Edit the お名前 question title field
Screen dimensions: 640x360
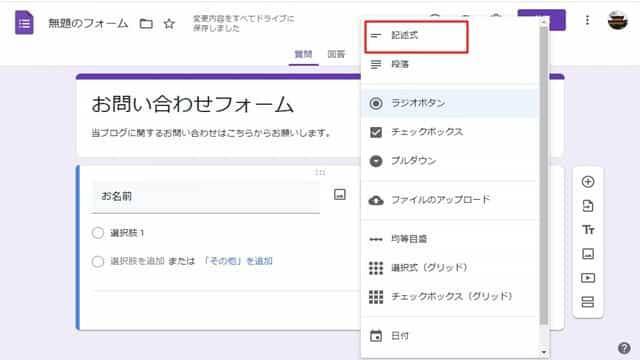(206, 197)
